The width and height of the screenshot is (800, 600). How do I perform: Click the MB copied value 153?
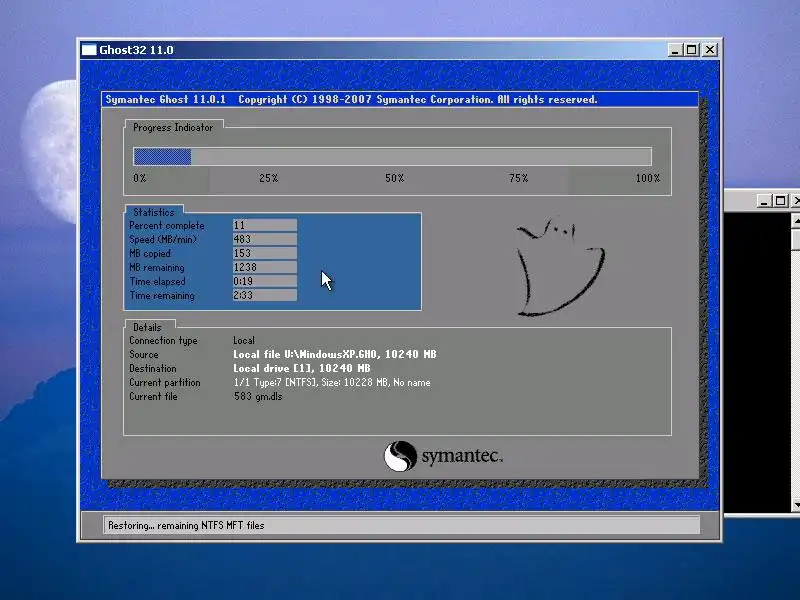click(265, 253)
